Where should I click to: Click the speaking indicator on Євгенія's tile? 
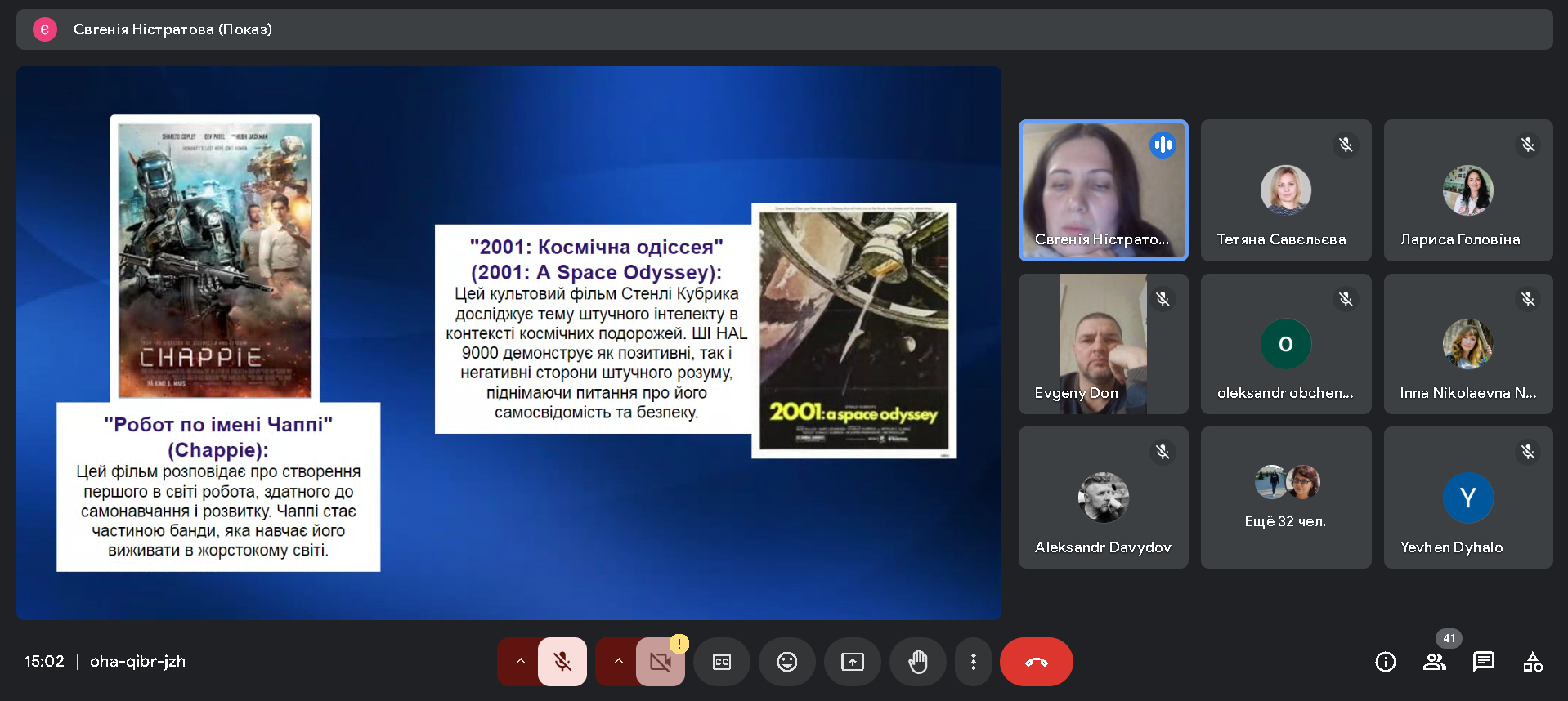tap(1163, 145)
